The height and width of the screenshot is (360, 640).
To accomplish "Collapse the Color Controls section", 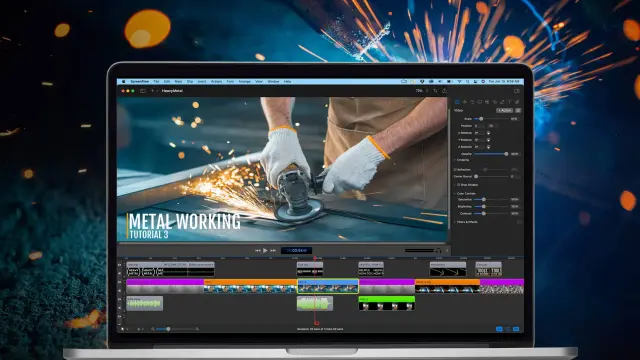I will [455, 193].
